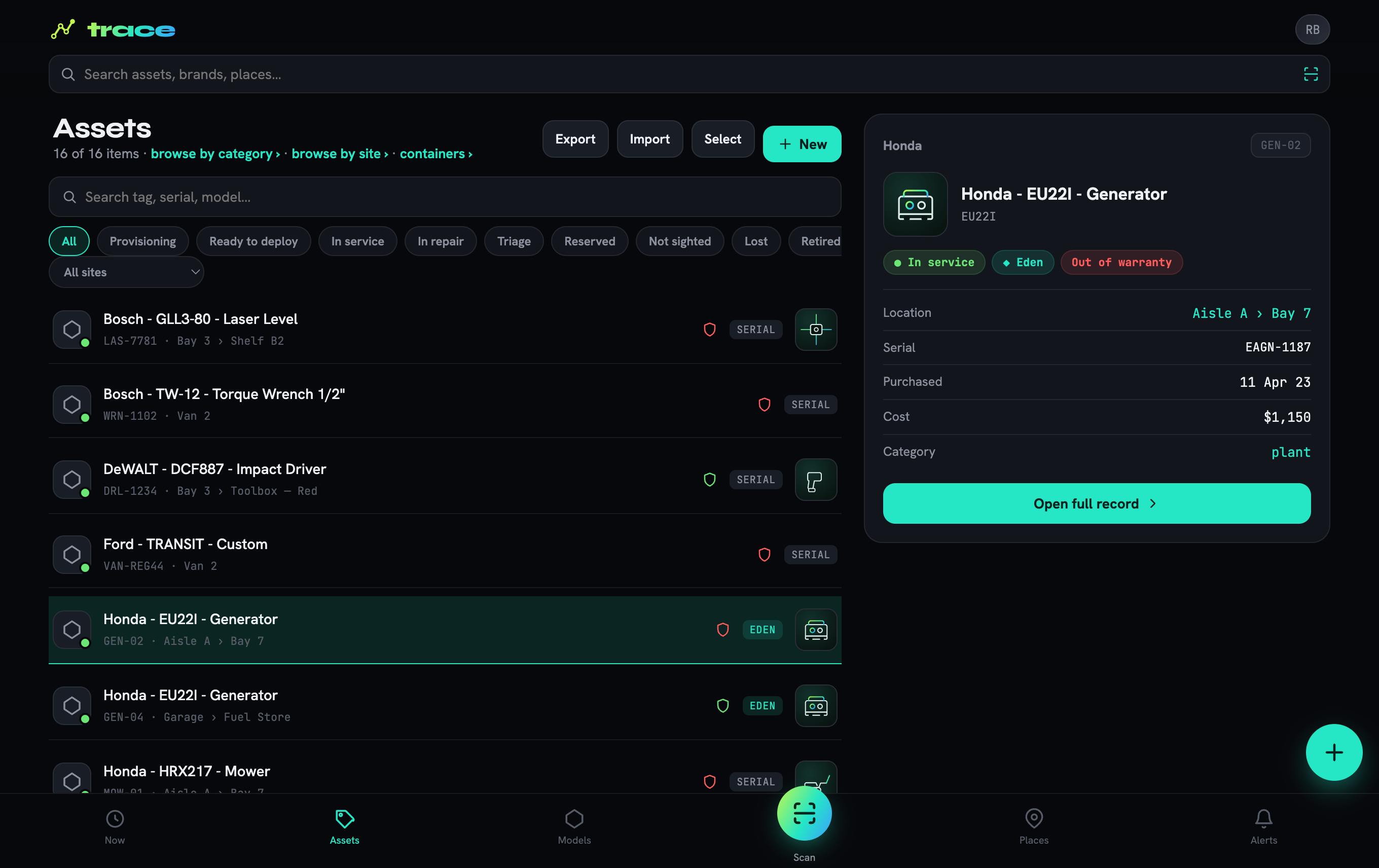The image size is (1379, 868).
Task: Click the floating plus add button
Action: [1334, 752]
